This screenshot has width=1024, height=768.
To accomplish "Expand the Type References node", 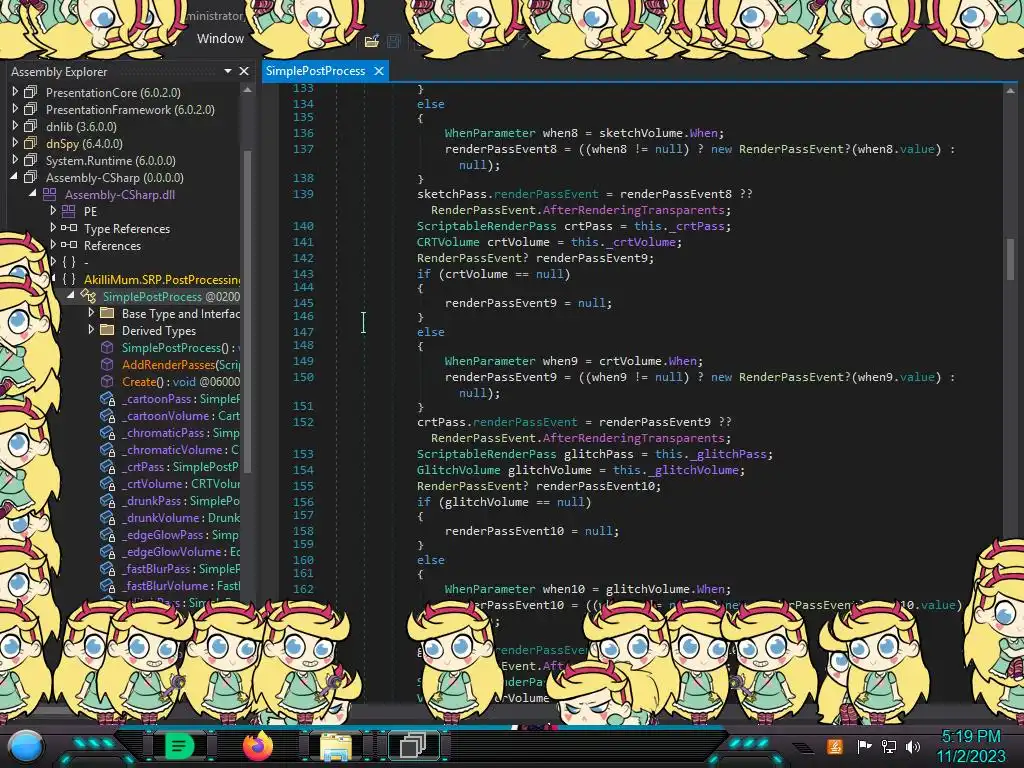I will [x=53, y=228].
